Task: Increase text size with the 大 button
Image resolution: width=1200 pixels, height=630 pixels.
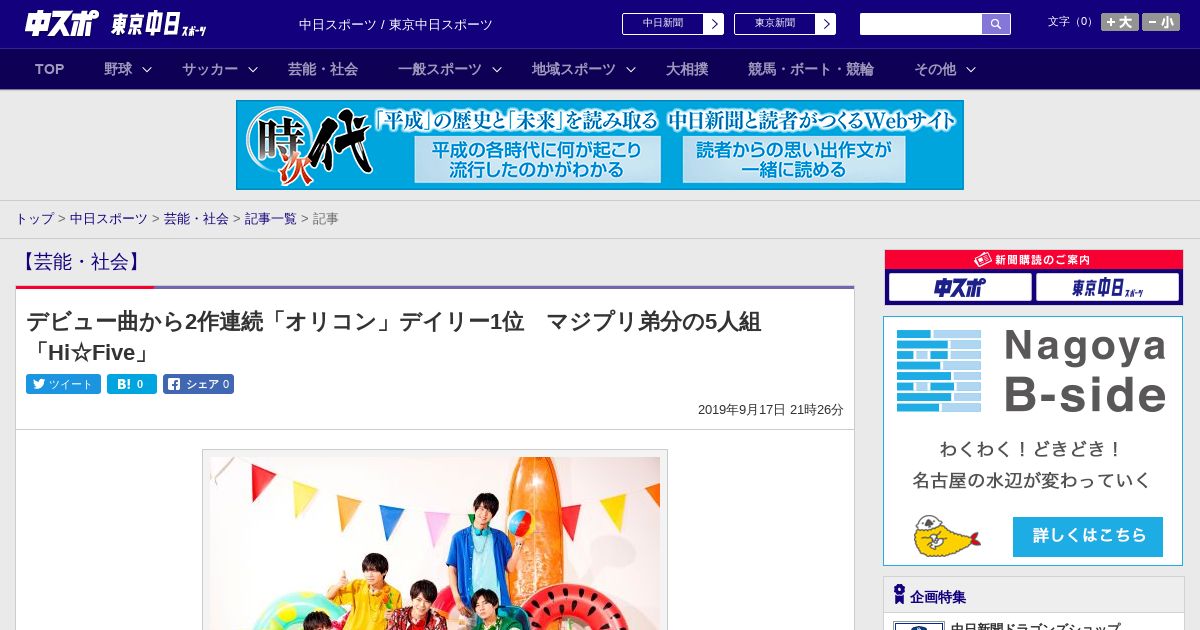Action: tap(1120, 22)
